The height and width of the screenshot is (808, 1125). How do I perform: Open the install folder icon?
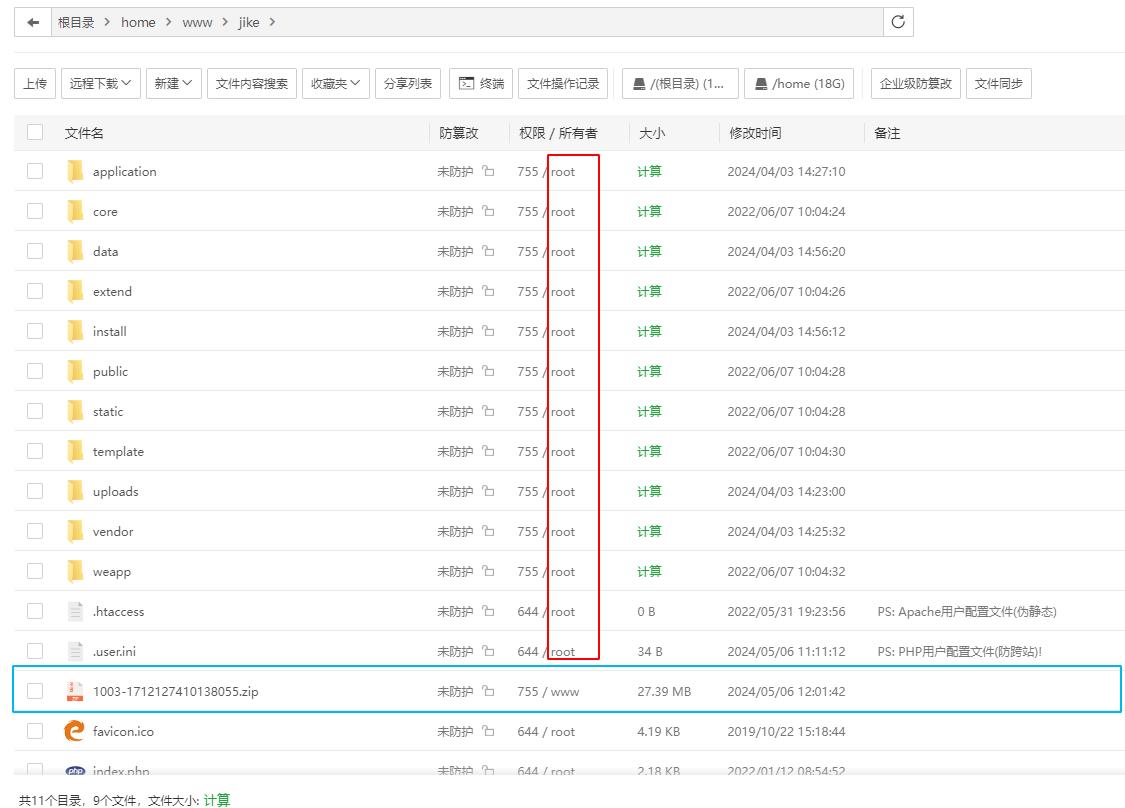[x=75, y=332]
